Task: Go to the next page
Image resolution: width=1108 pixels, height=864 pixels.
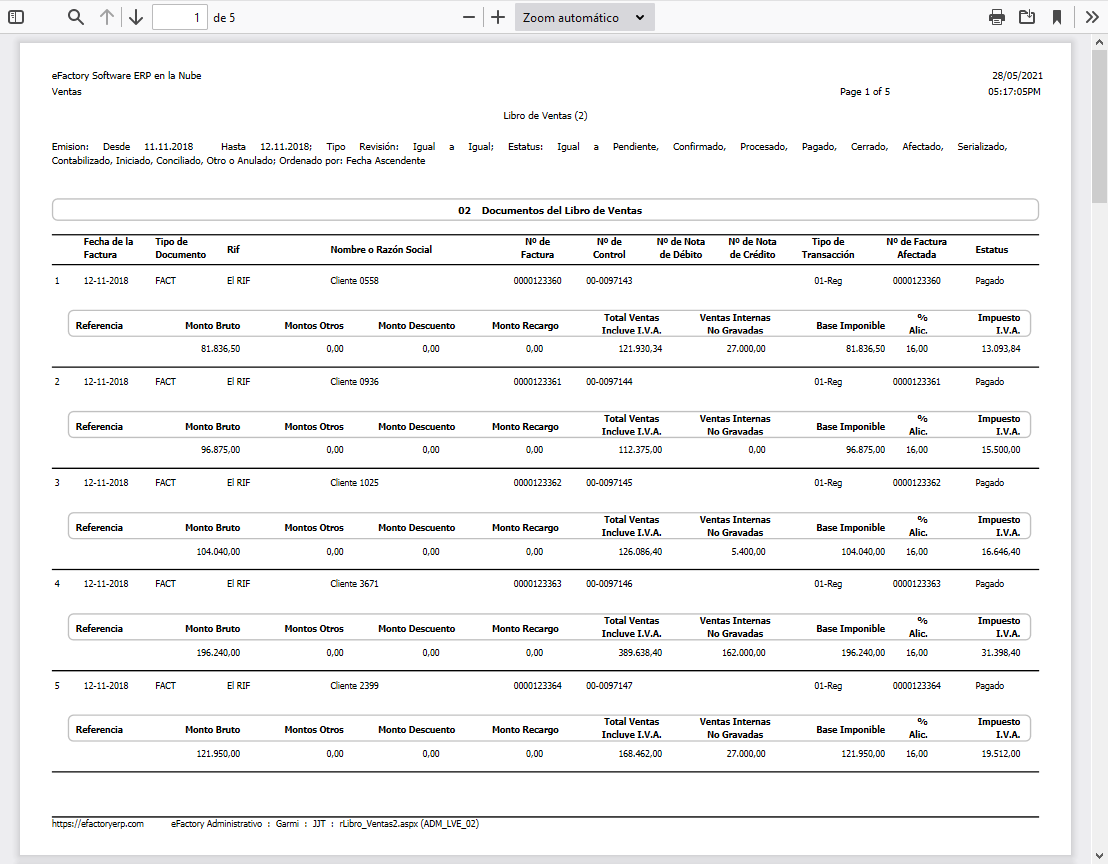Action: coord(136,17)
